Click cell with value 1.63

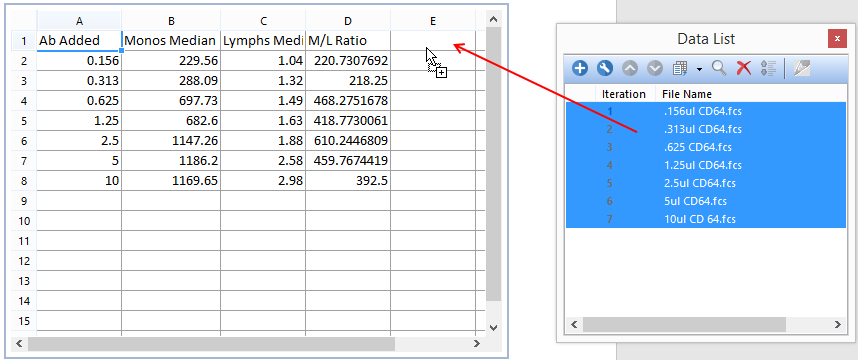pyautogui.click(x=263, y=121)
